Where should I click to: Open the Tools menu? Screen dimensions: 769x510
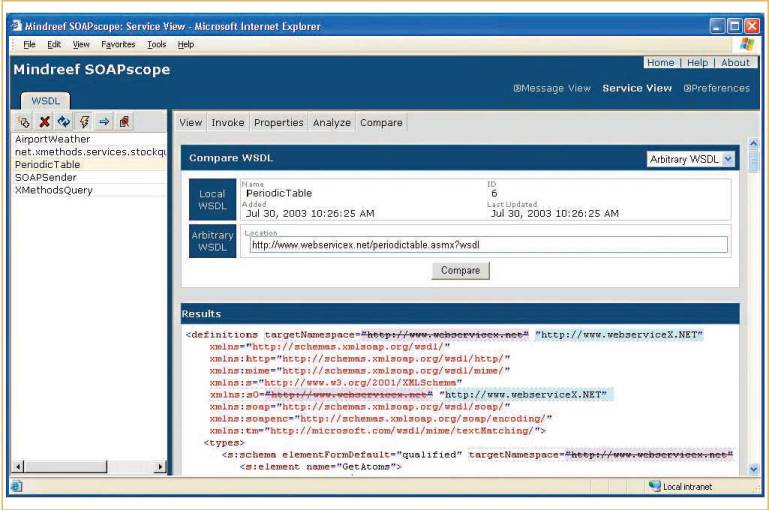(156, 44)
